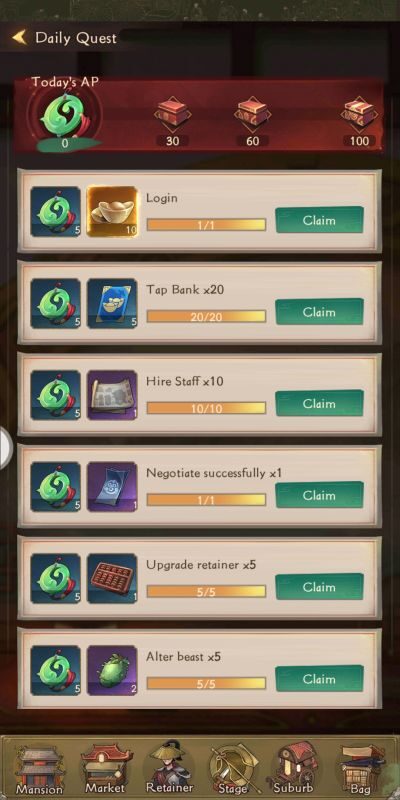
Task: Open the 100 AP reward chest
Action: 359,113
